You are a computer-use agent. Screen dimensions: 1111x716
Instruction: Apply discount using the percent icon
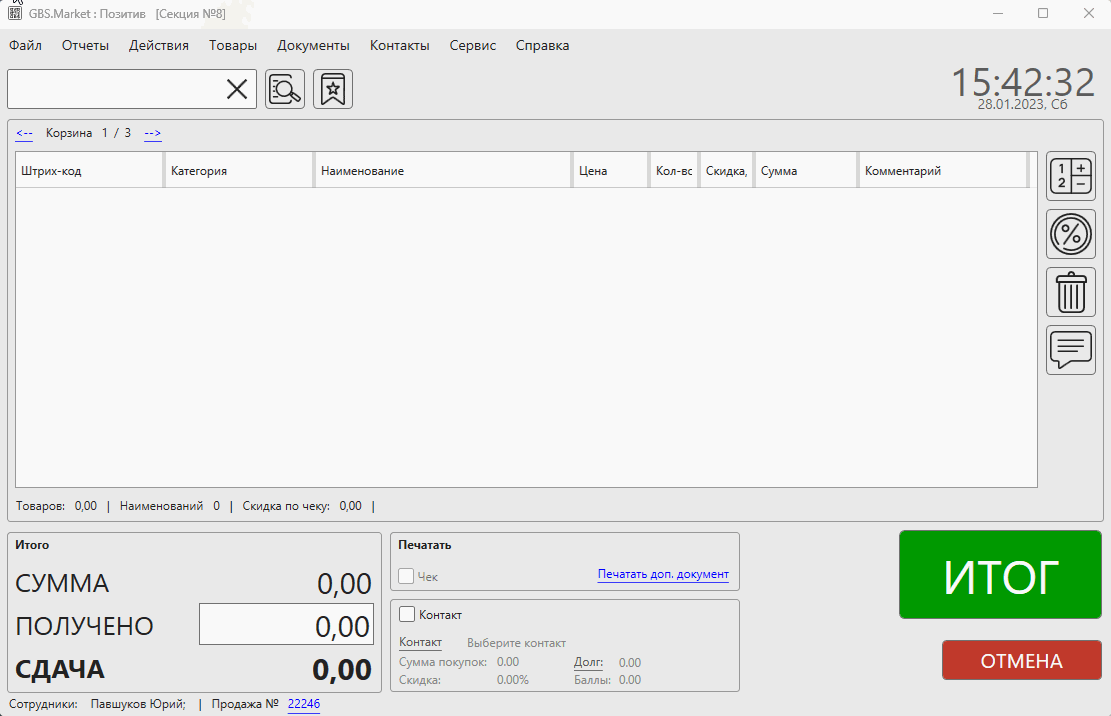(x=1070, y=235)
